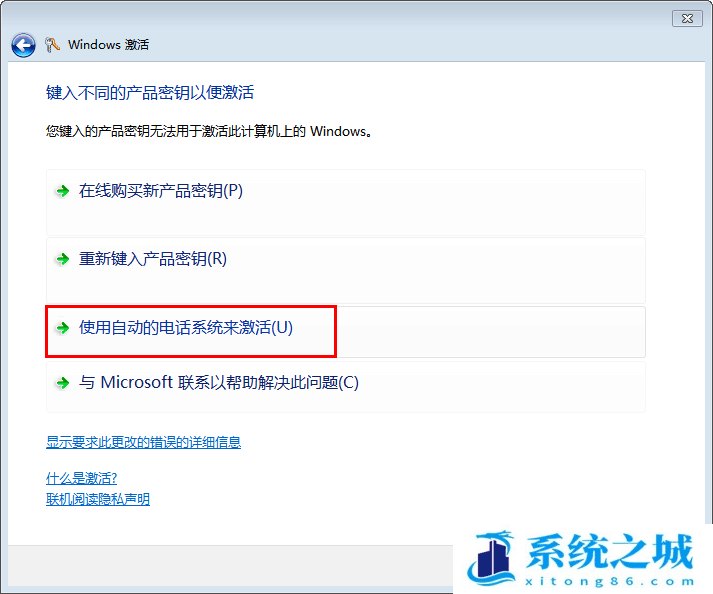Viewport: 713px width, 594px height.
Task: Open 显示要求此更改的错误的详细信息 link
Action: point(143,442)
